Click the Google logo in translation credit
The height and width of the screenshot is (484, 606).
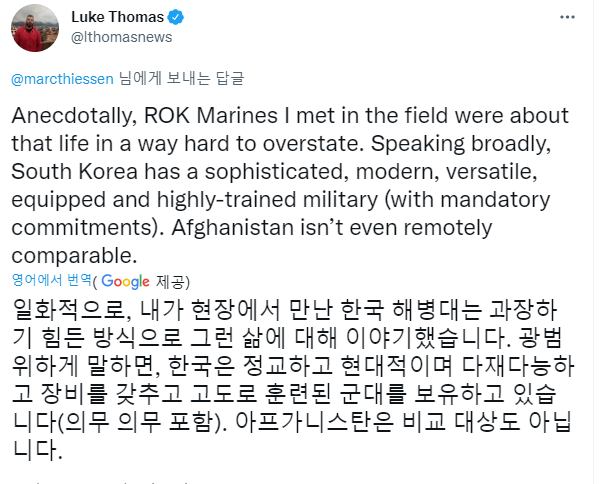(125, 281)
